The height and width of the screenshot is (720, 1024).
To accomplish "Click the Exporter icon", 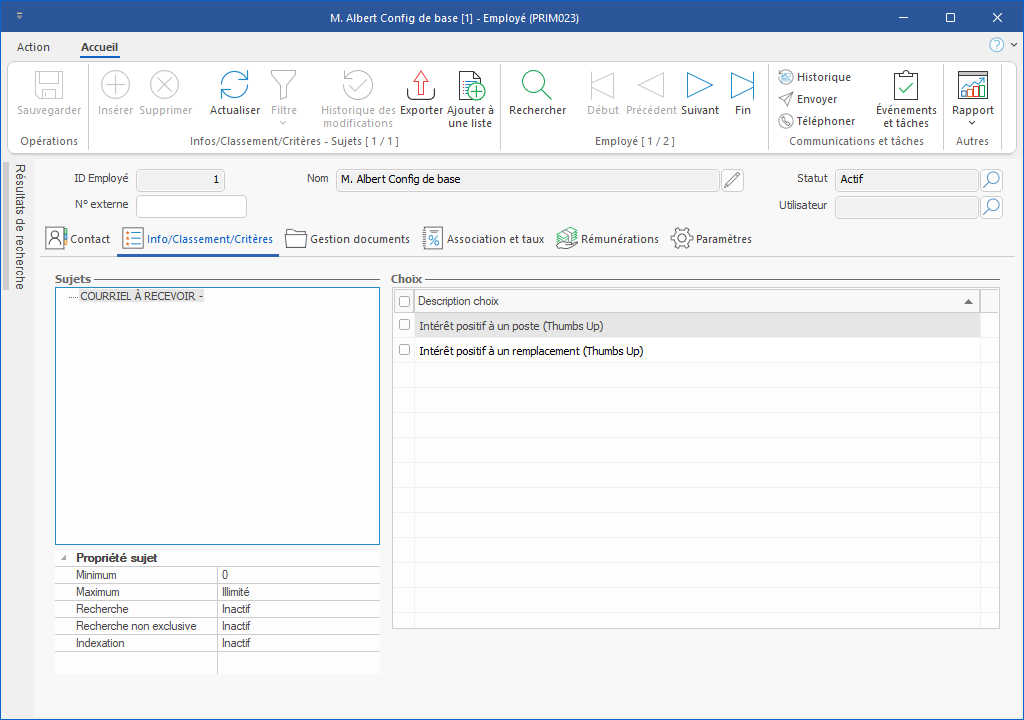I will point(421,87).
